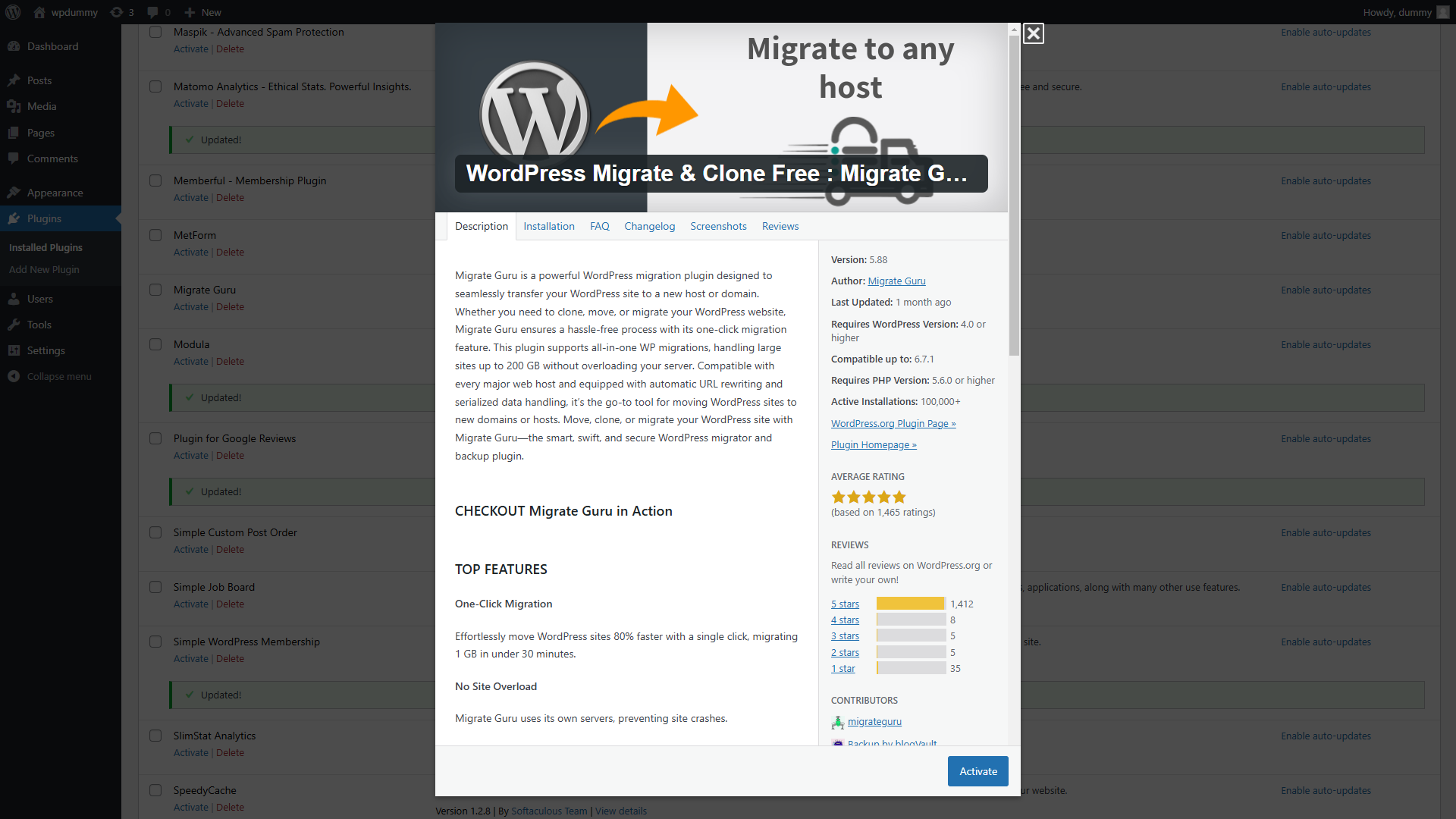Check the Matomo Analytics checkbox
This screenshot has width=1456, height=819.
click(x=155, y=86)
